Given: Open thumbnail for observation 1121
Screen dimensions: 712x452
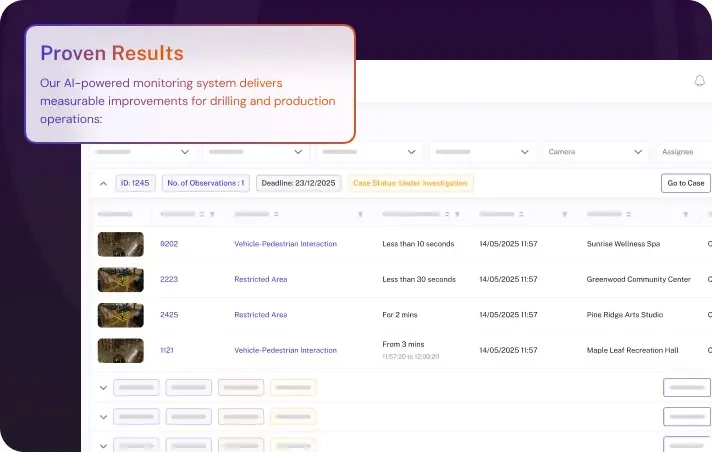Looking at the screenshot, I should pos(121,350).
